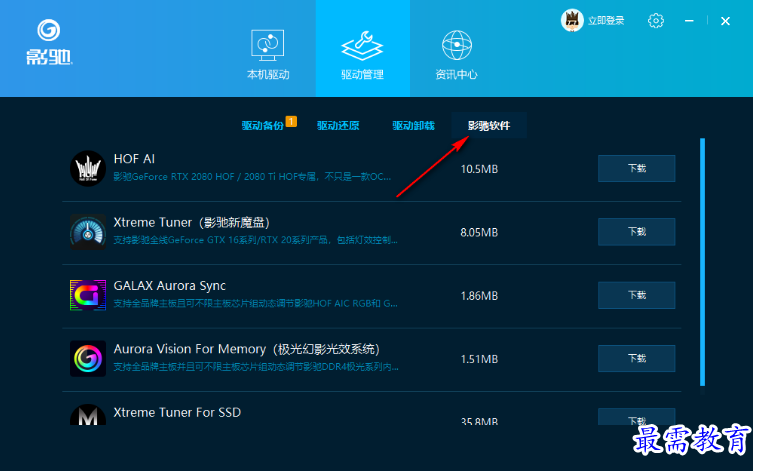Download Xtreme Tuner For SSD via 下载
This screenshot has width=757, height=471.
636,417
